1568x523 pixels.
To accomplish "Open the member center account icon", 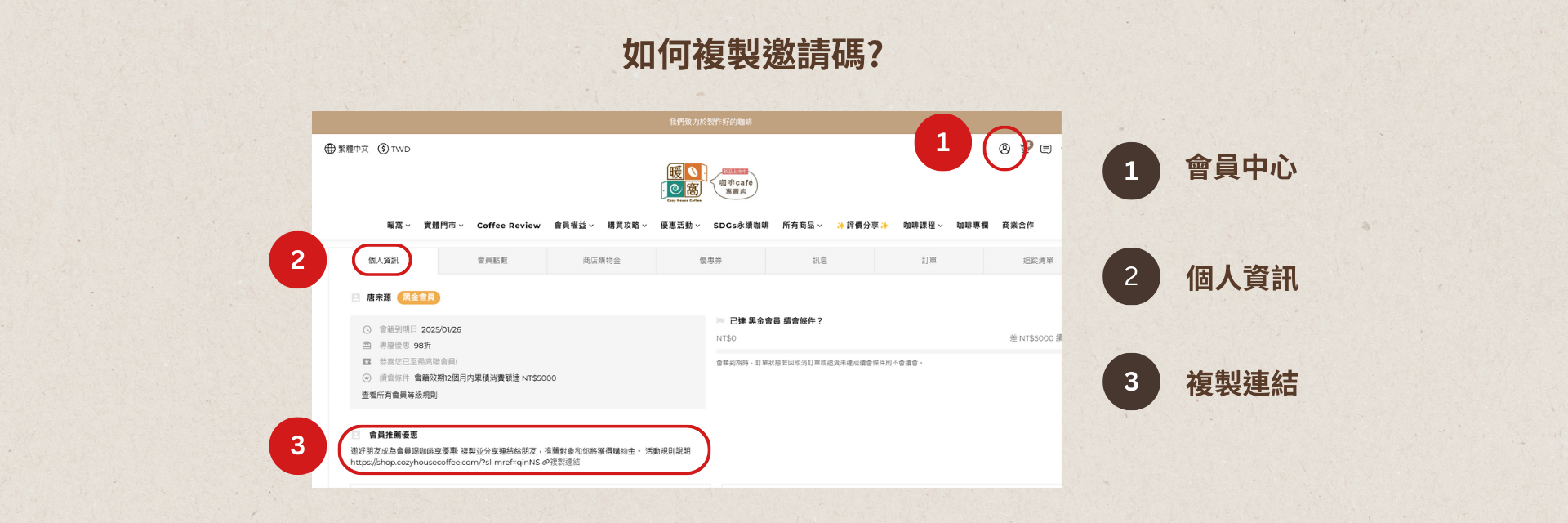I will coord(1004,149).
